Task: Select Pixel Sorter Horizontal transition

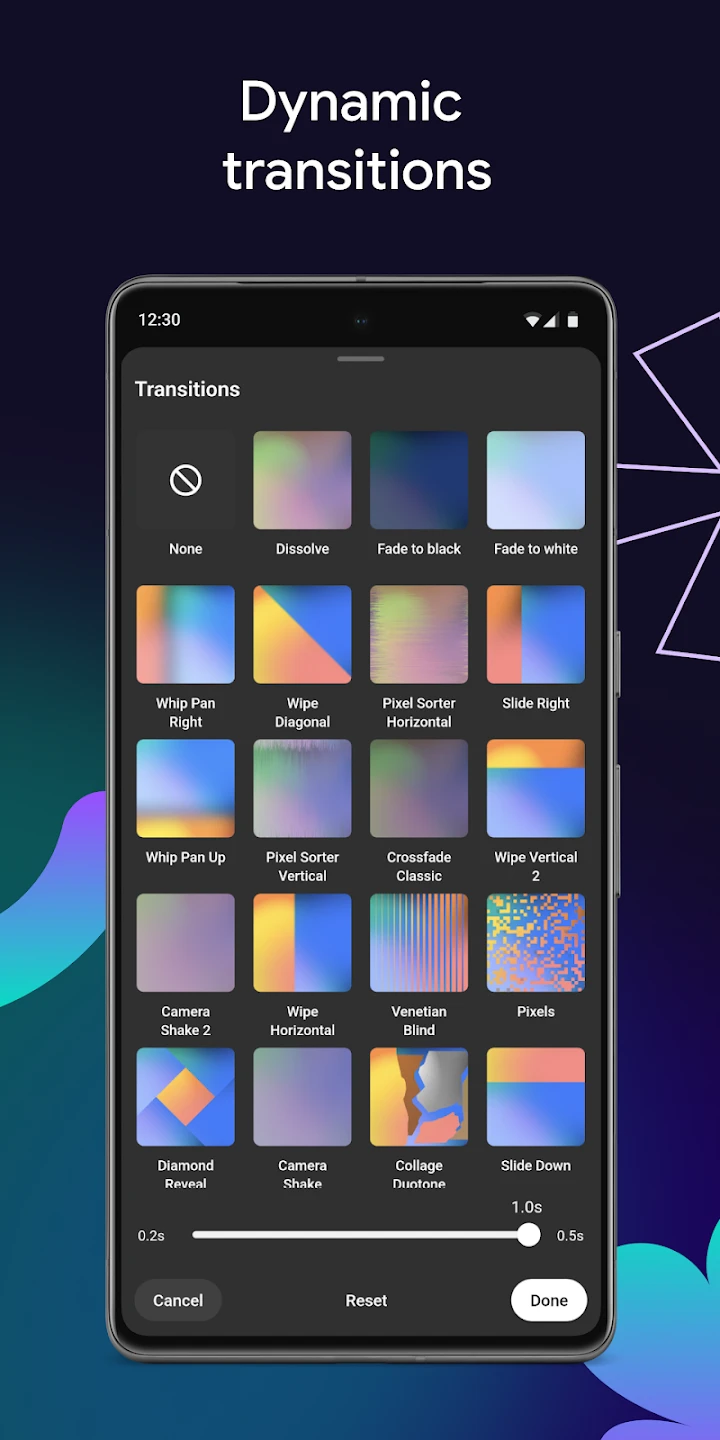Action: coord(419,635)
